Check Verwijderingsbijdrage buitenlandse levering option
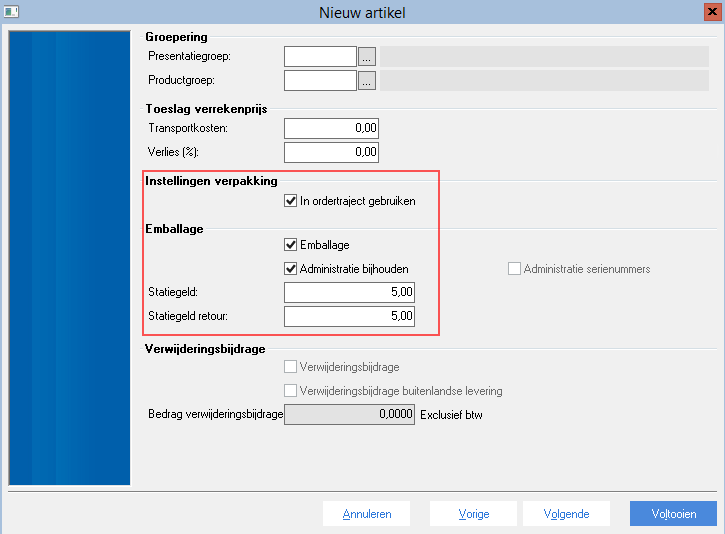 (290, 391)
